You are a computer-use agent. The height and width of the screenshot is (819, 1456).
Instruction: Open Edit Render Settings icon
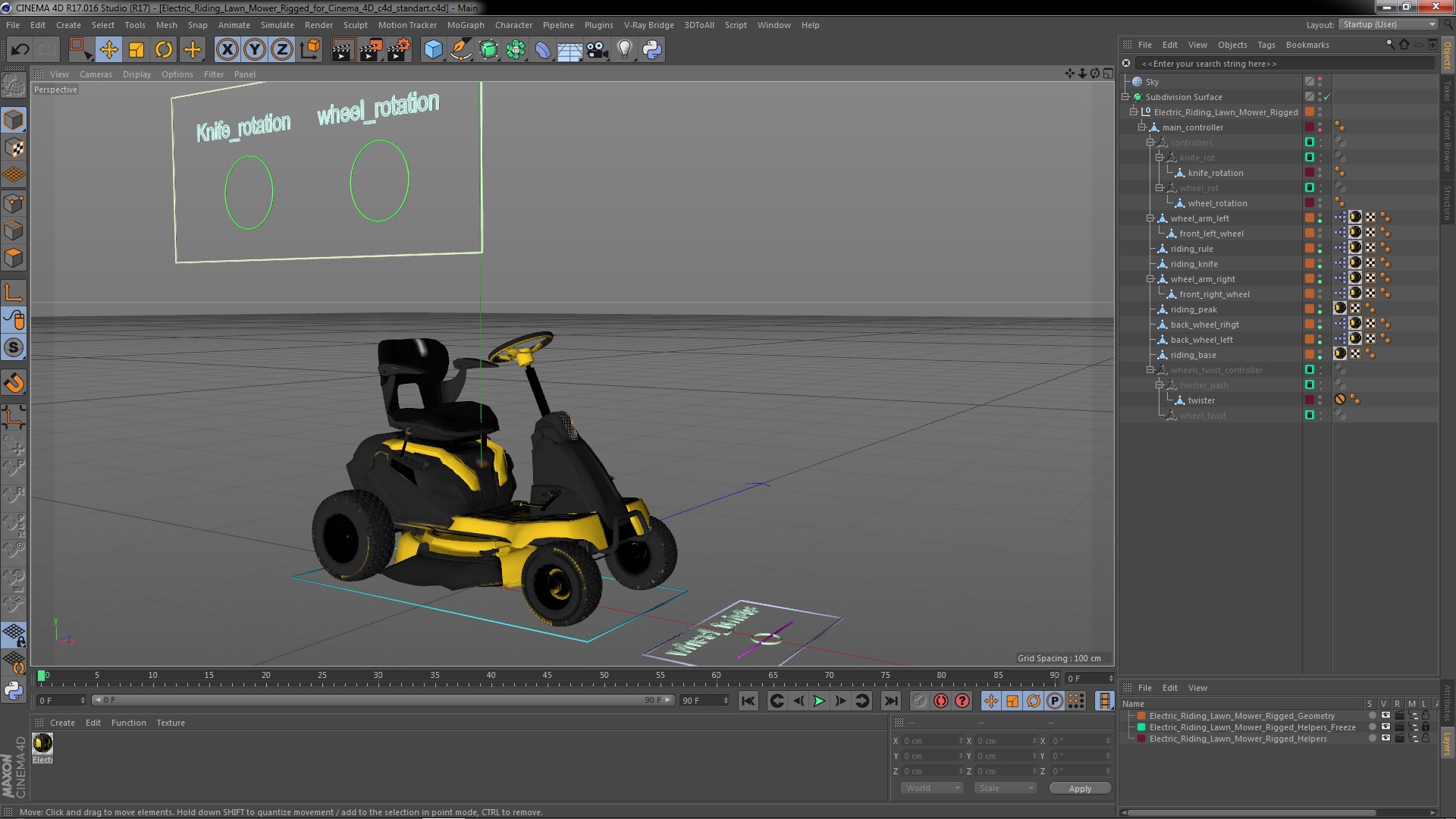[x=398, y=50]
